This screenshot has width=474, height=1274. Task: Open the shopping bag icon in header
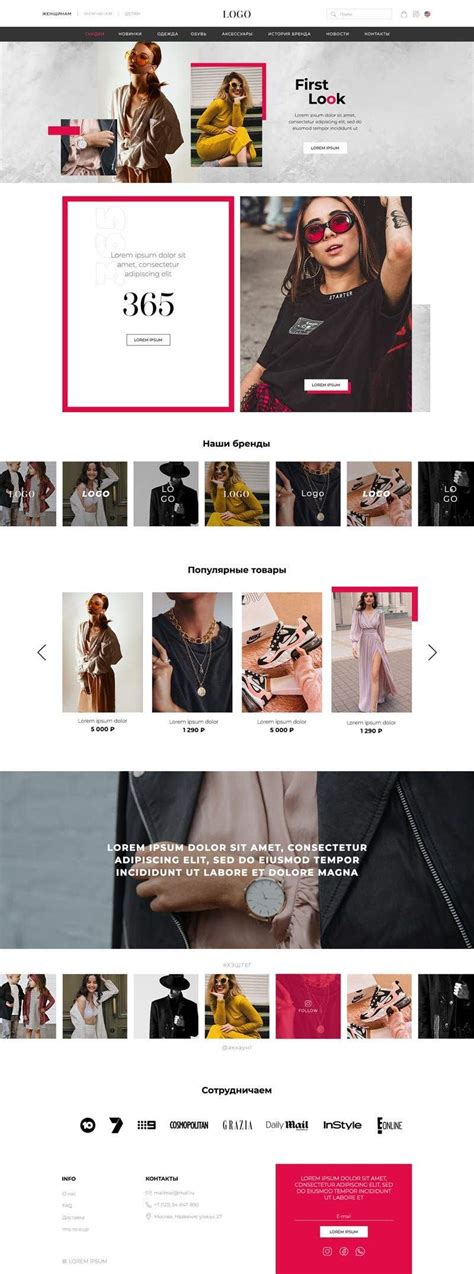[404, 15]
